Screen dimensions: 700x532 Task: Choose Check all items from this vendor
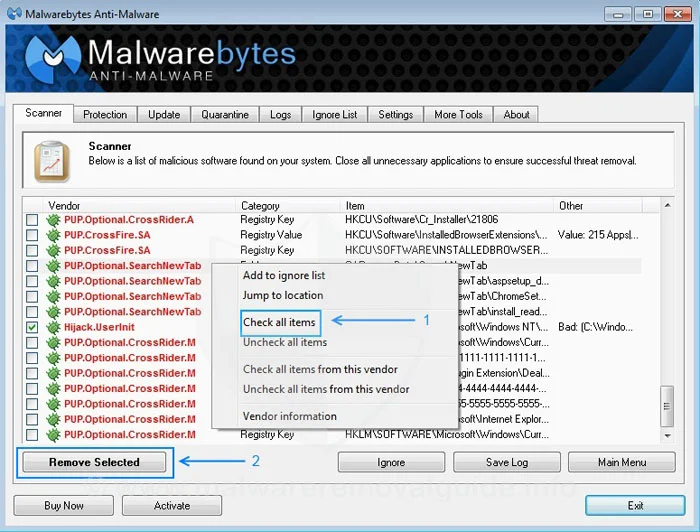320,370
